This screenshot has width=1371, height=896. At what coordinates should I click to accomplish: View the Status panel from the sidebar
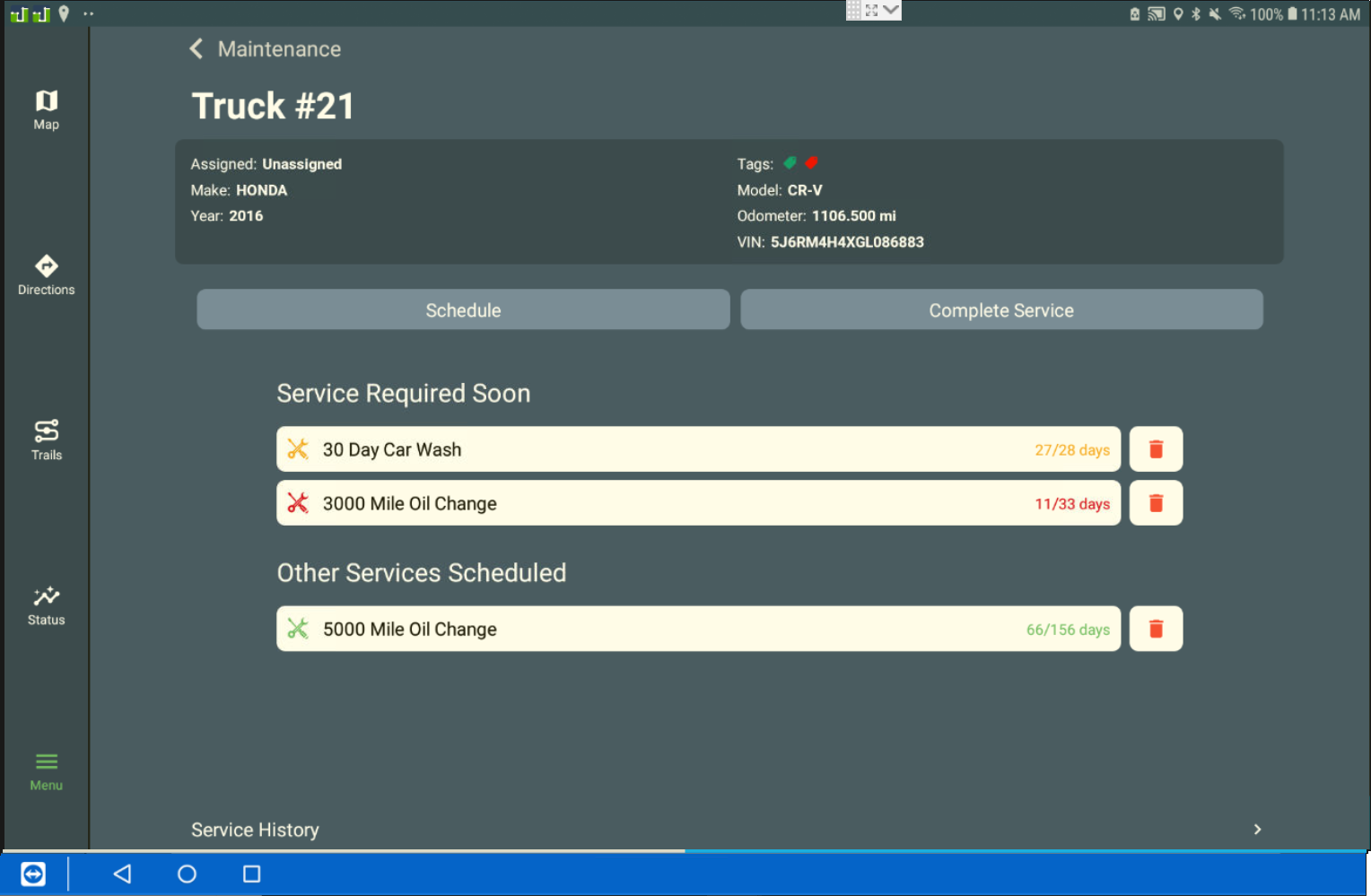(x=46, y=599)
